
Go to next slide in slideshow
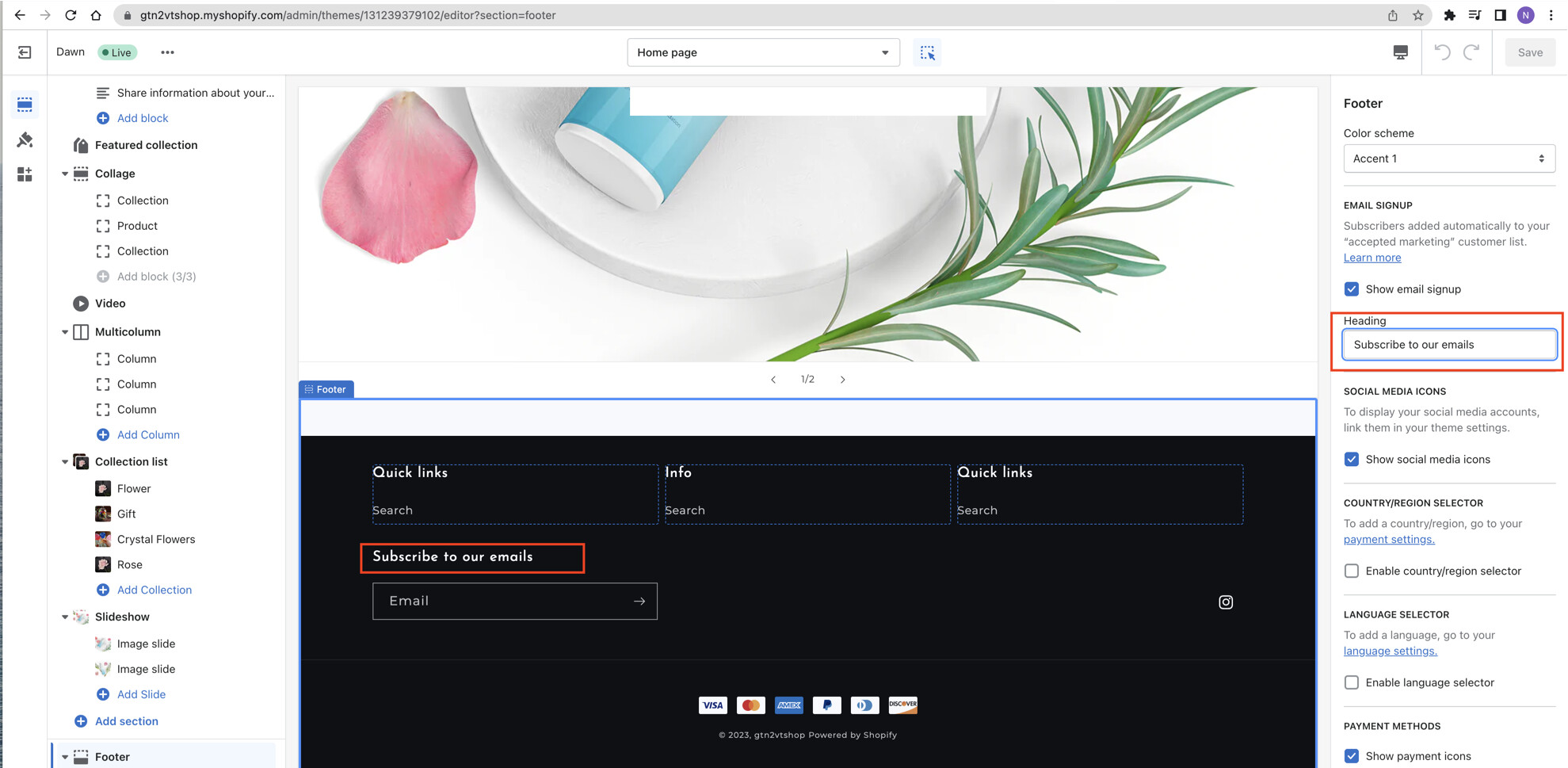842,380
